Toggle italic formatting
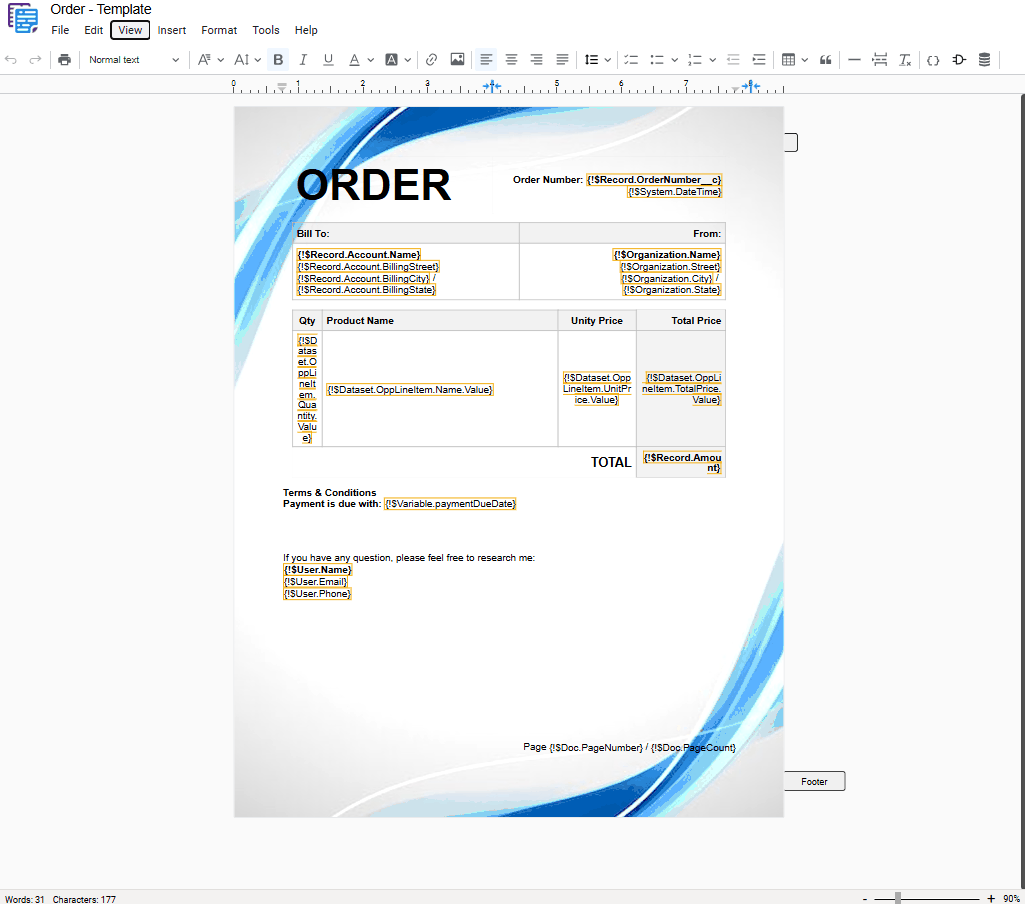The height and width of the screenshot is (904, 1025). click(303, 59)
